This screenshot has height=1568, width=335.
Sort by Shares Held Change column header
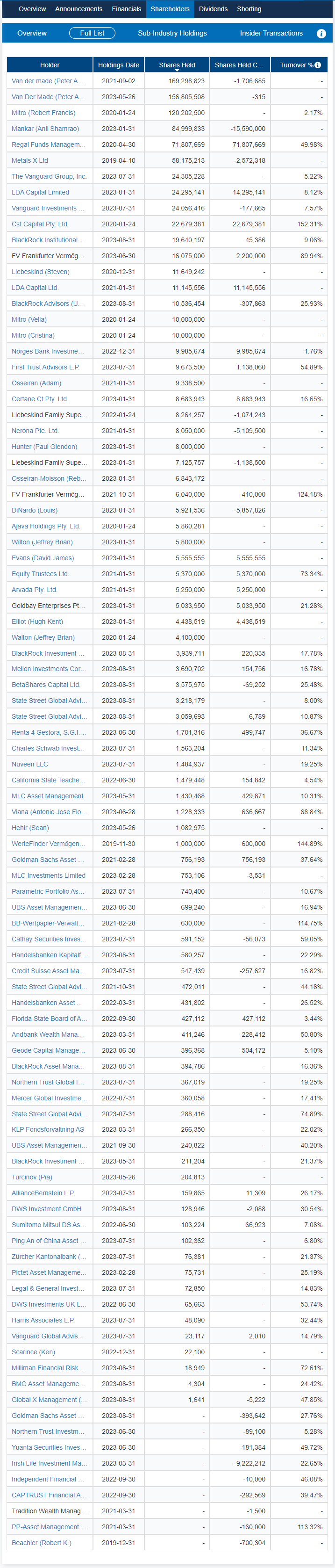click(239, 65)
